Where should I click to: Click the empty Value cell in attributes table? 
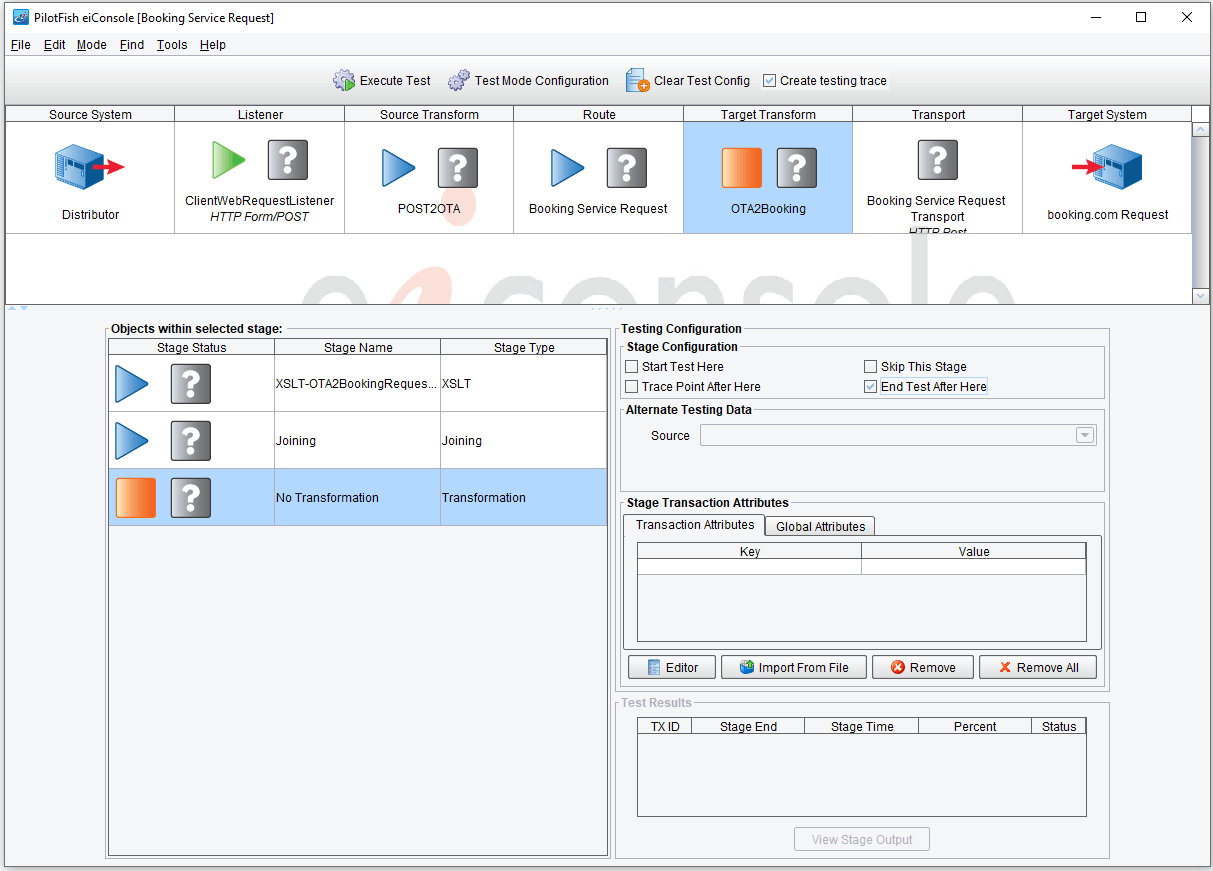pos(973,567)
